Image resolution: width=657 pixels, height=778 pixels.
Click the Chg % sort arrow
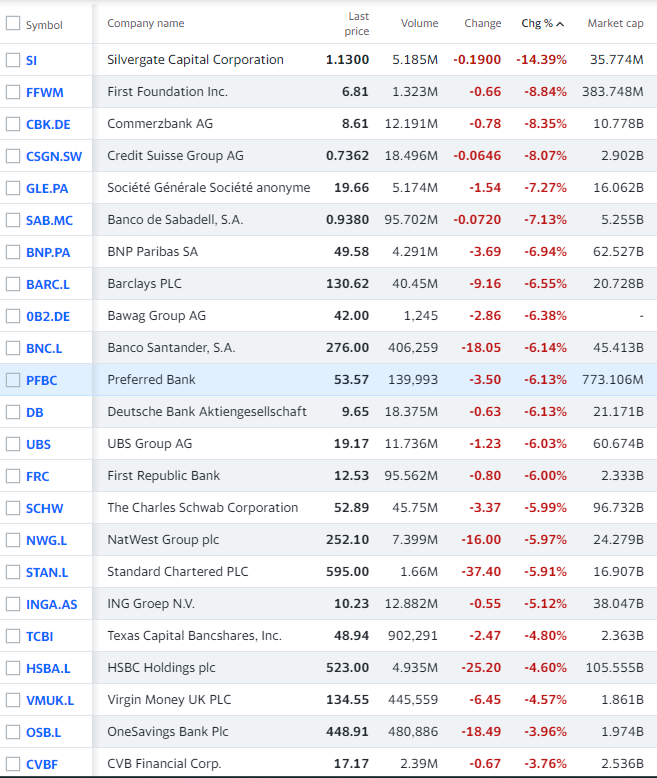click(559, 24)
